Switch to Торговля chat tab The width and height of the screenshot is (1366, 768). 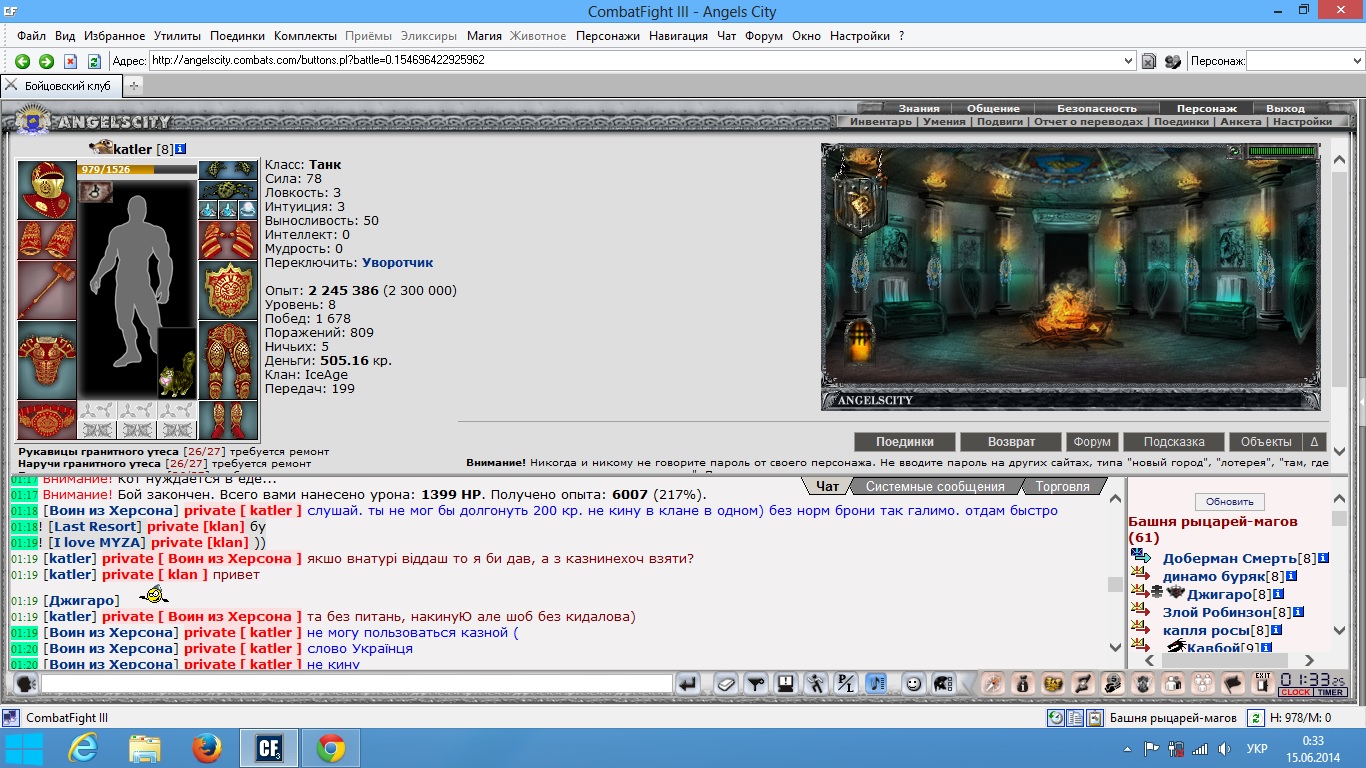click(1062, 487)
